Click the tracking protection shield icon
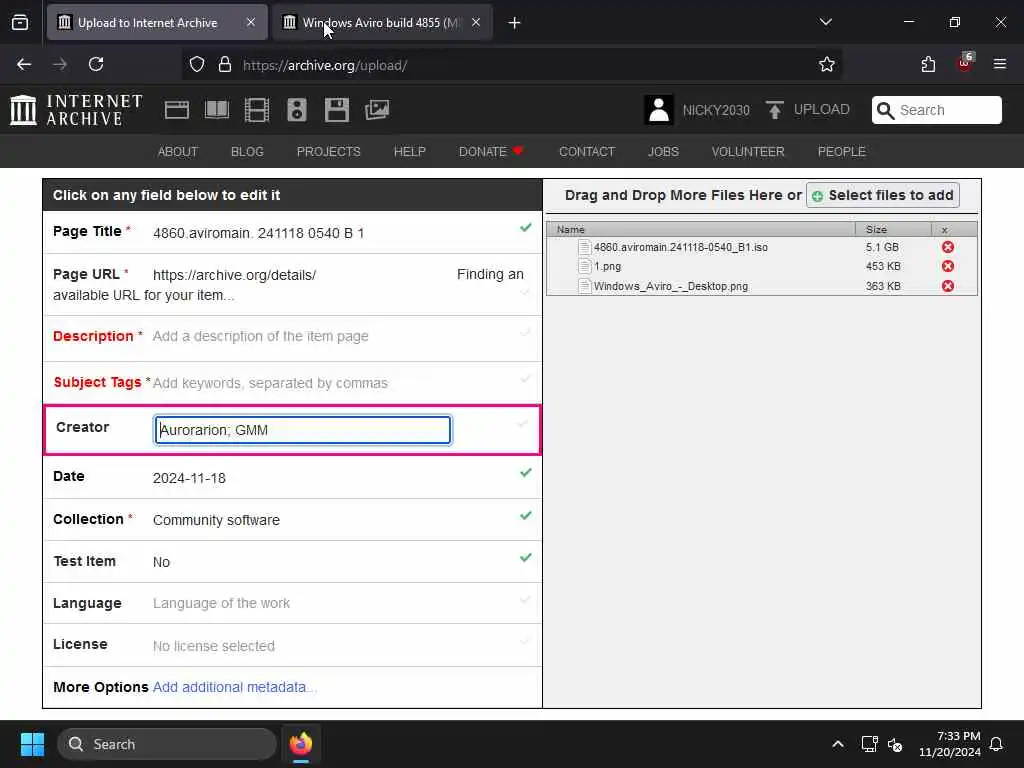Viewport: 1024px width, 768px height. [197, 65]
